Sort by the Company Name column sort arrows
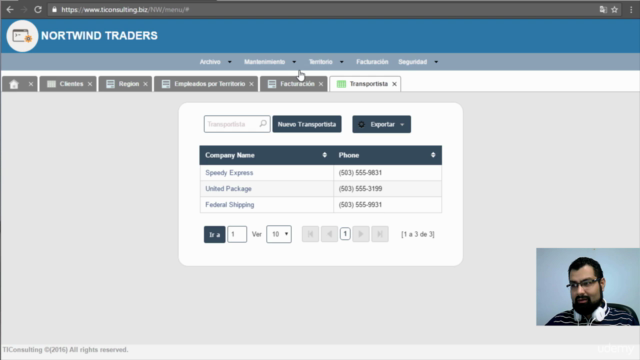Viewport: 640px width, 360px height. tap(324, 155)
